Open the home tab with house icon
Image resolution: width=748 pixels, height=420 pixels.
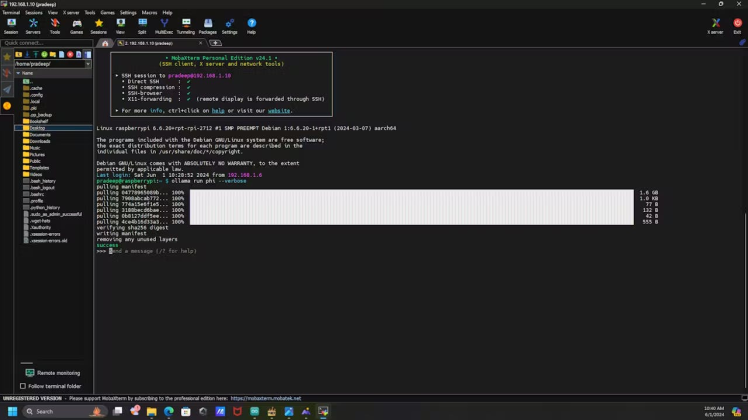tap(104, 43)
